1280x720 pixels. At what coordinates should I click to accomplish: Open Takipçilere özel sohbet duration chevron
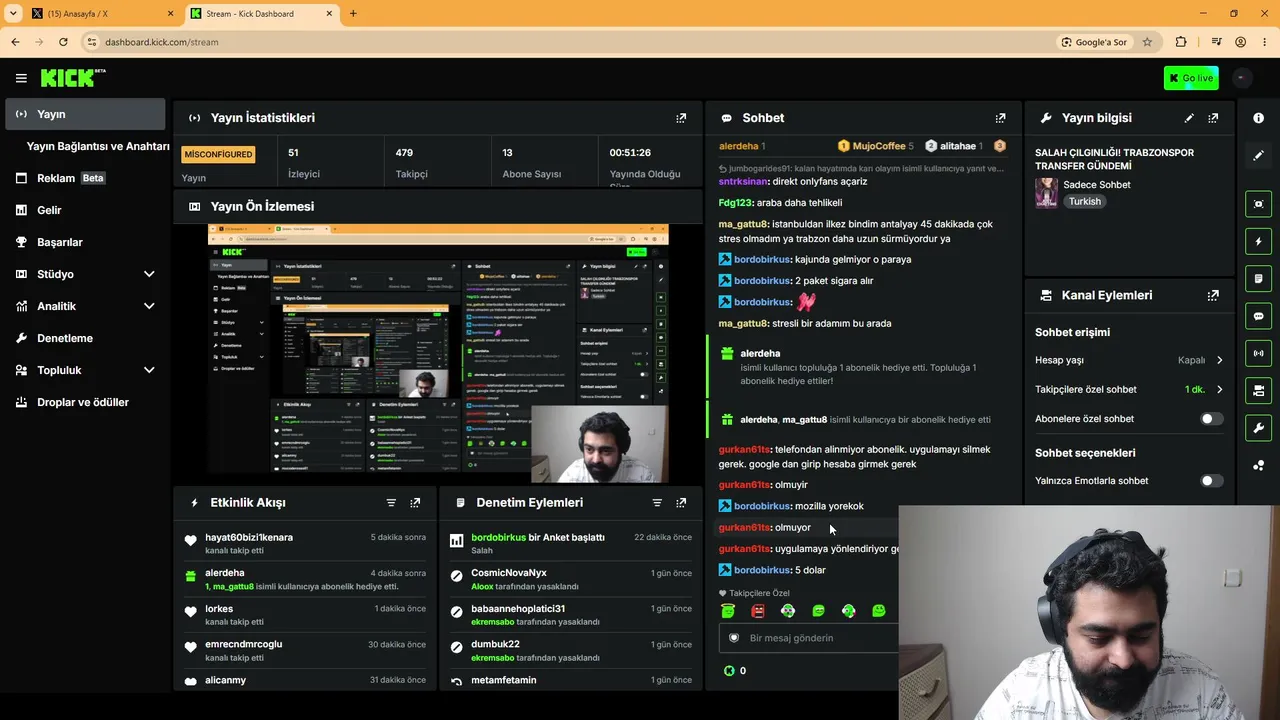click(1219, 390)
